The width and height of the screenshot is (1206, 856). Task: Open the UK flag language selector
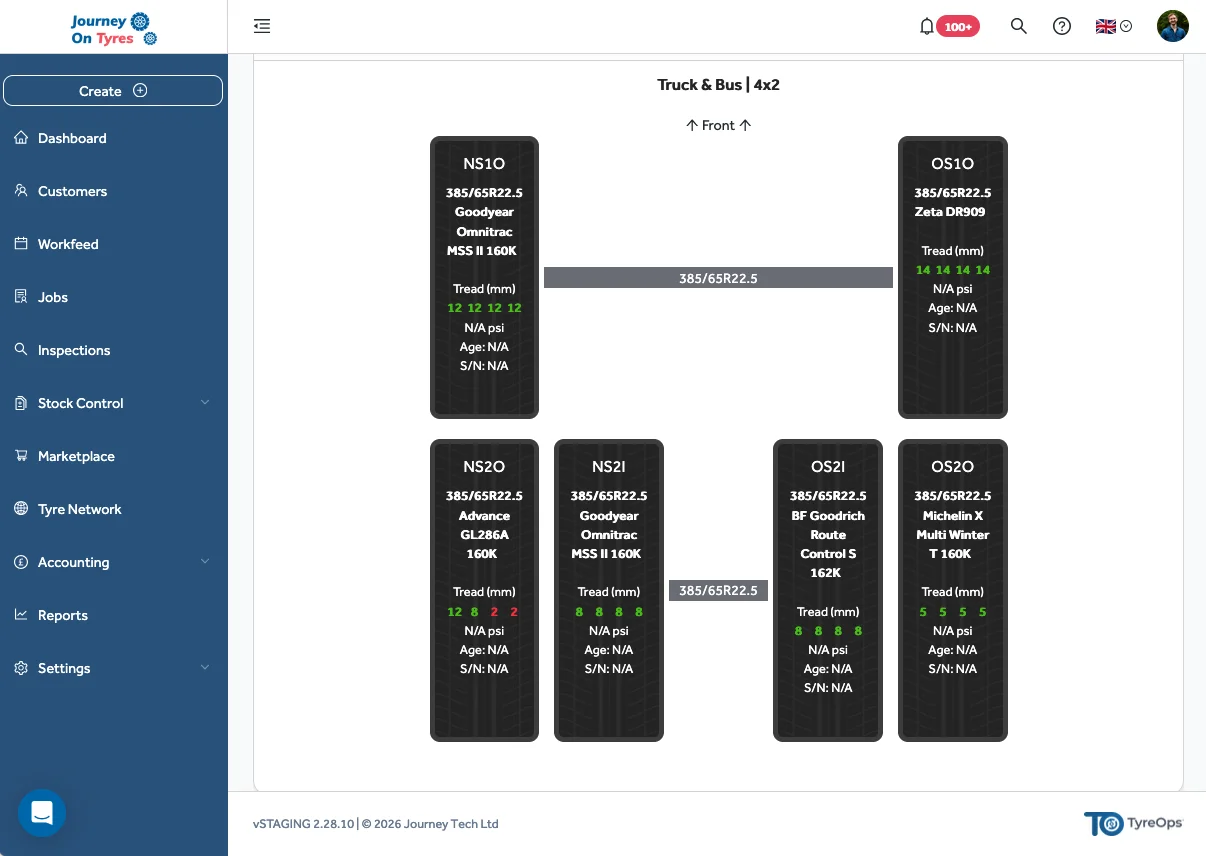point(1113,26)
